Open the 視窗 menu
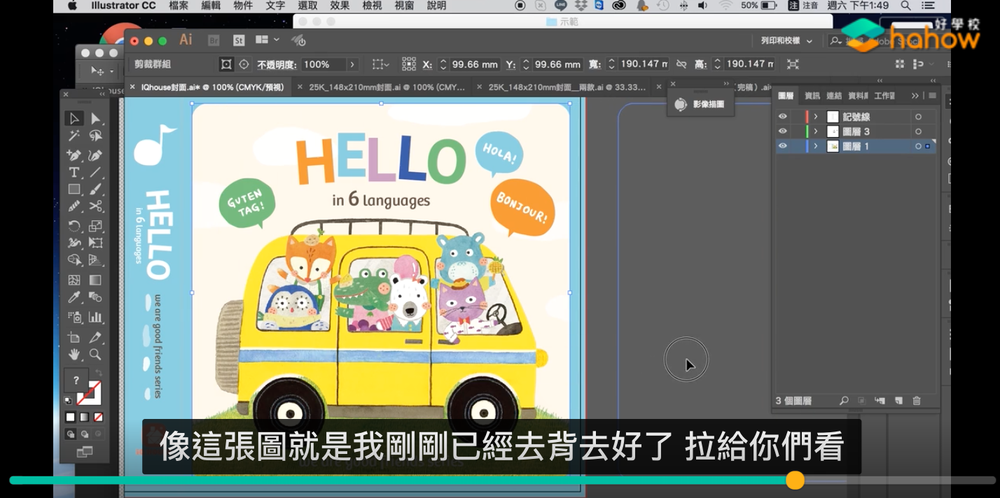The width and height of the screenshot is (1000, 498). [x=404, y=6]
